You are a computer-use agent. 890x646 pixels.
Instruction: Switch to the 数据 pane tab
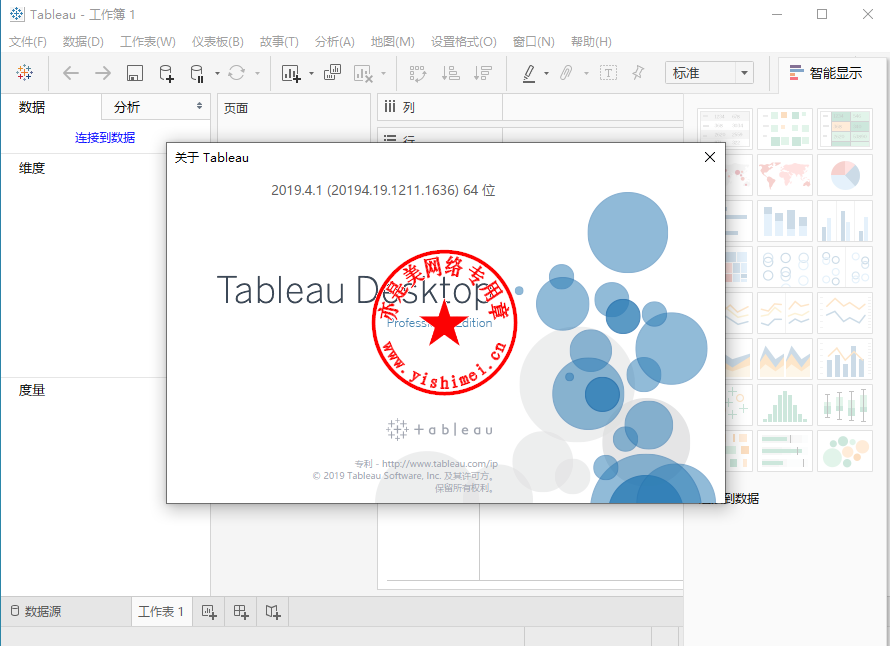point(32,107)
